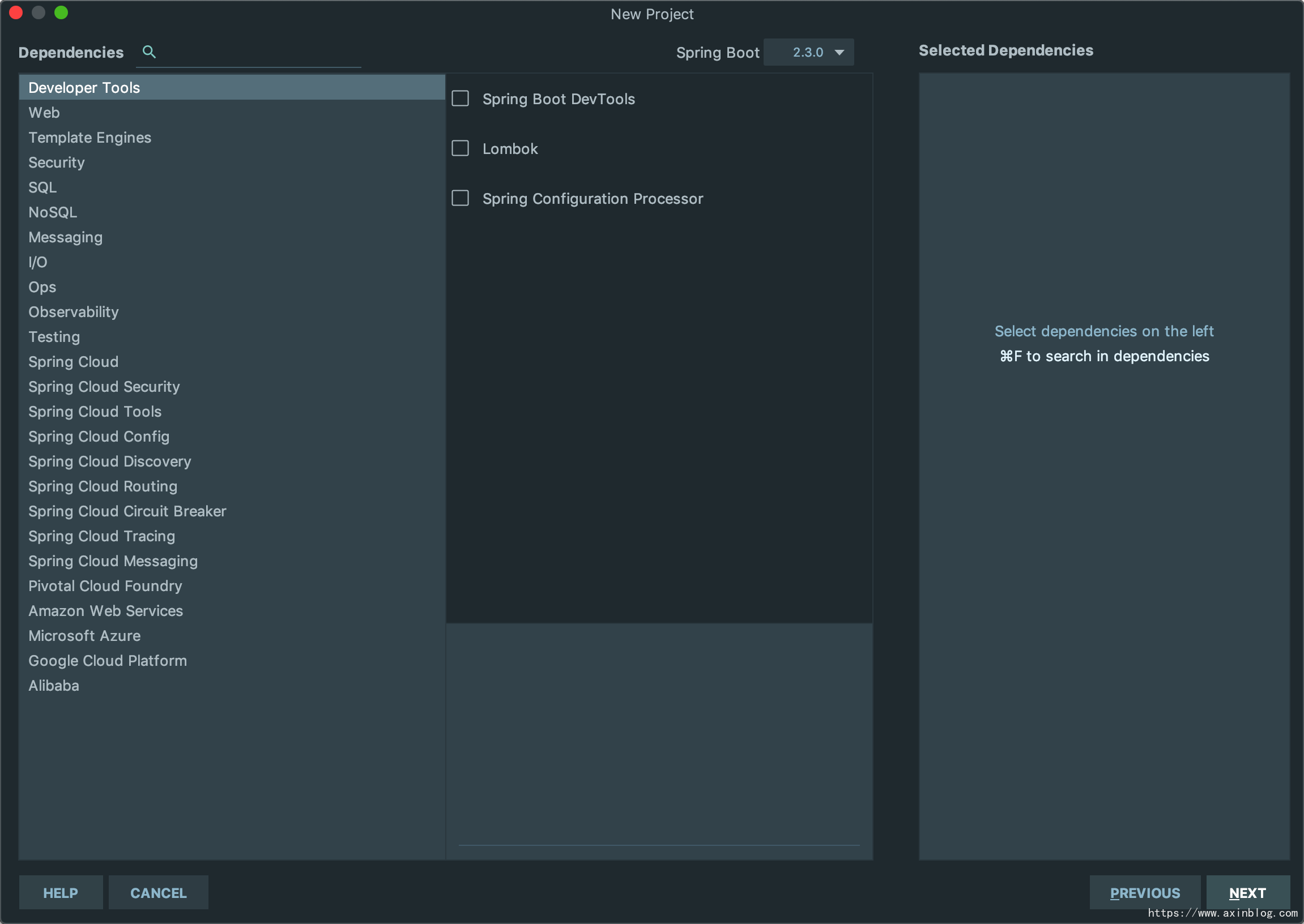Select the Spring Cloud Tracing category
This screenshot has width=1304, height=924.
click(x=232, y=537)
